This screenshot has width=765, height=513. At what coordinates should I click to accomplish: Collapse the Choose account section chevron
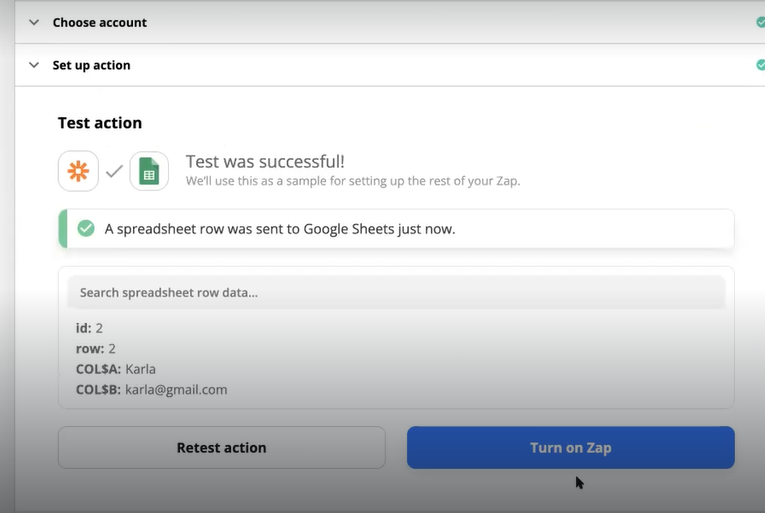click(x=34, y=22)
